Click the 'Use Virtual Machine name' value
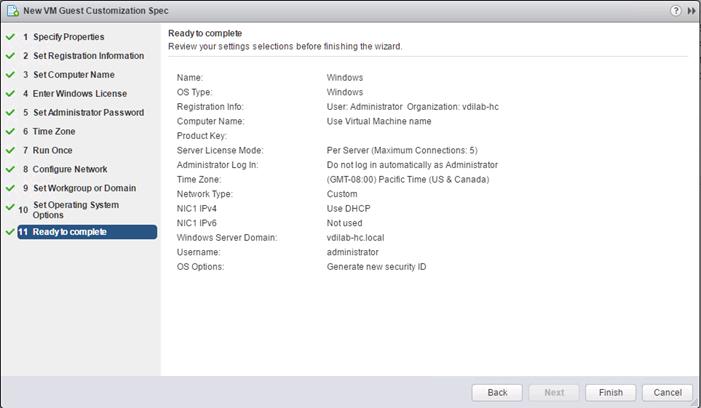Image resolution: width=701 pixels, height=408 pixels. pos(379,121)
